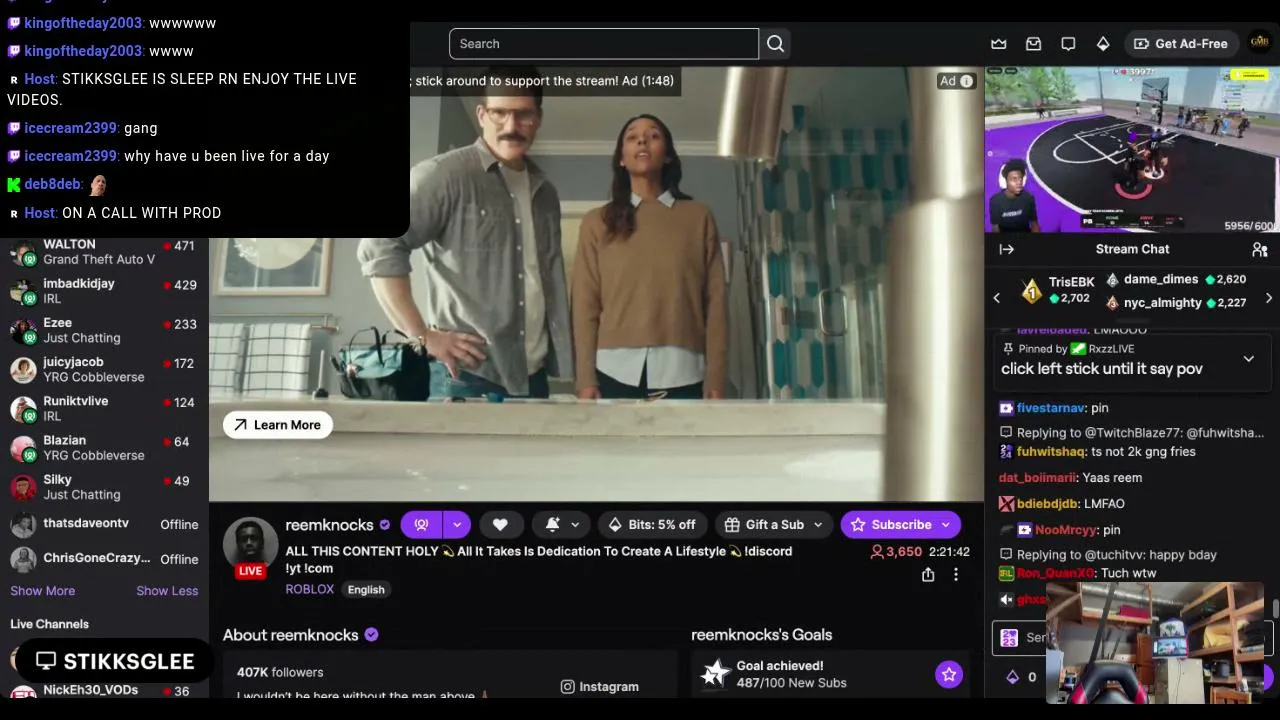Click the 3,650 viewer count
The image size is (1280, 720).
896,552
